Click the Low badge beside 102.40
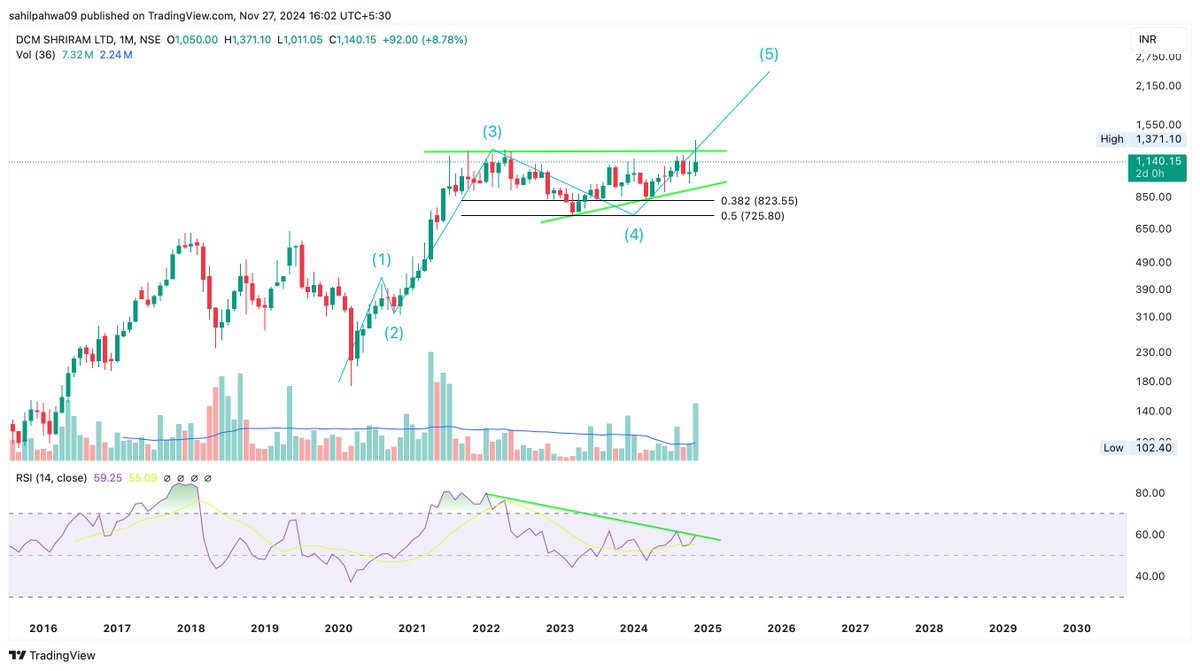 pos(1113,448)
